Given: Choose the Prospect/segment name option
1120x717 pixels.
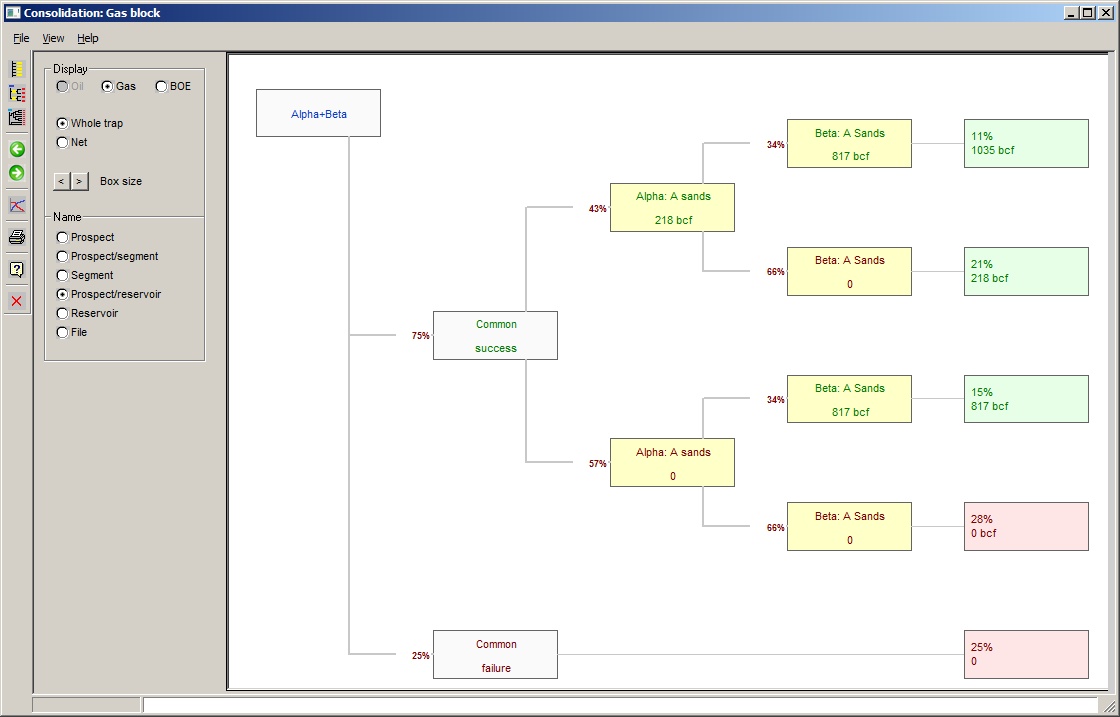Looking at the screenshot, I should coord(63,257).
